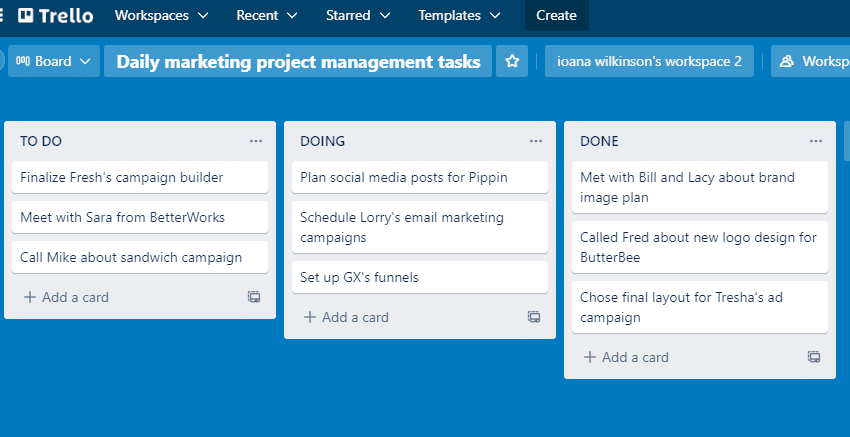Create card from template in DOING
This screenshot has width=850, height=437.
(x=534, y=317)
